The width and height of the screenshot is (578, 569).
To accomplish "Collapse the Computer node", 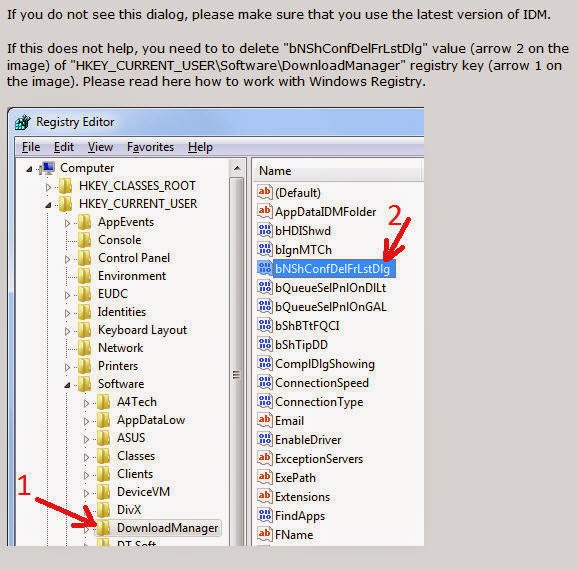I will coord(29,170).
